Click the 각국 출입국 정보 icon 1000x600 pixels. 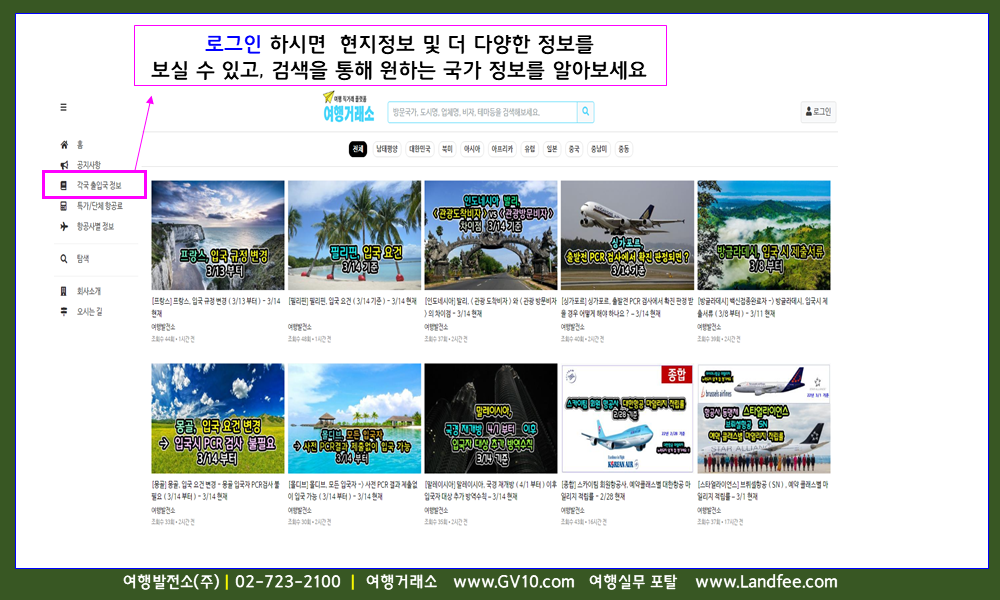tap(64, 186)
